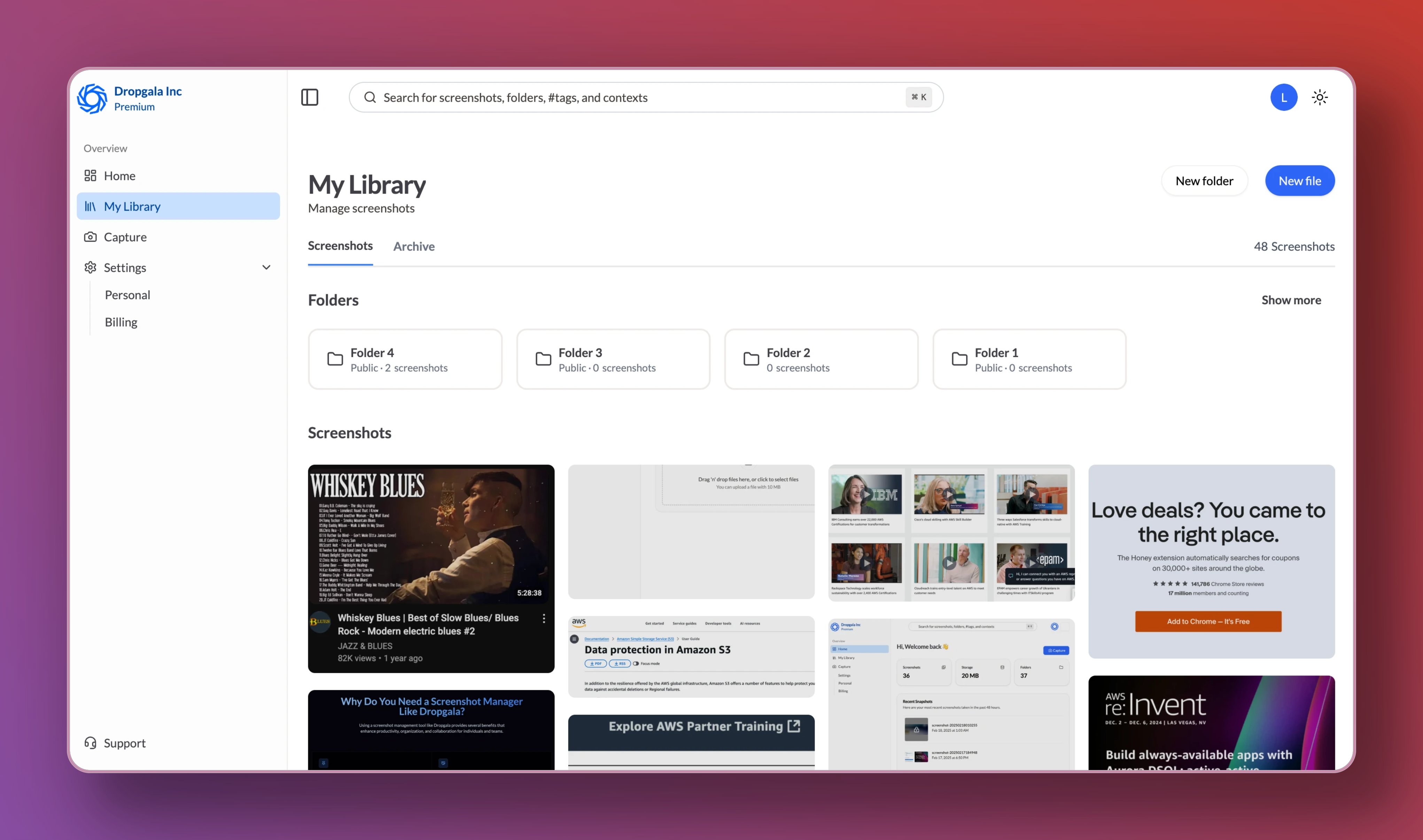Open the Billing settings page
This screenshot has width=1423, height=840.
coord(120,322)
